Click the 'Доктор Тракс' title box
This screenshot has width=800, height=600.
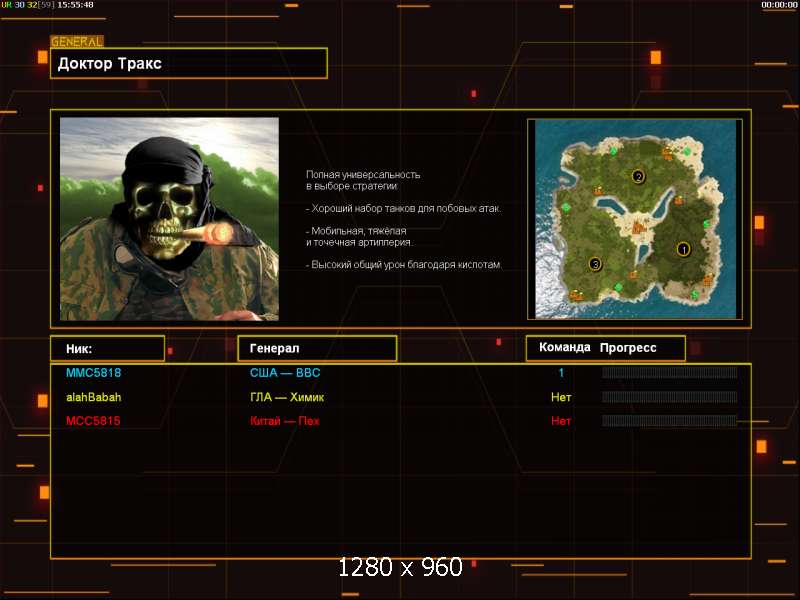tap(189, 63)
